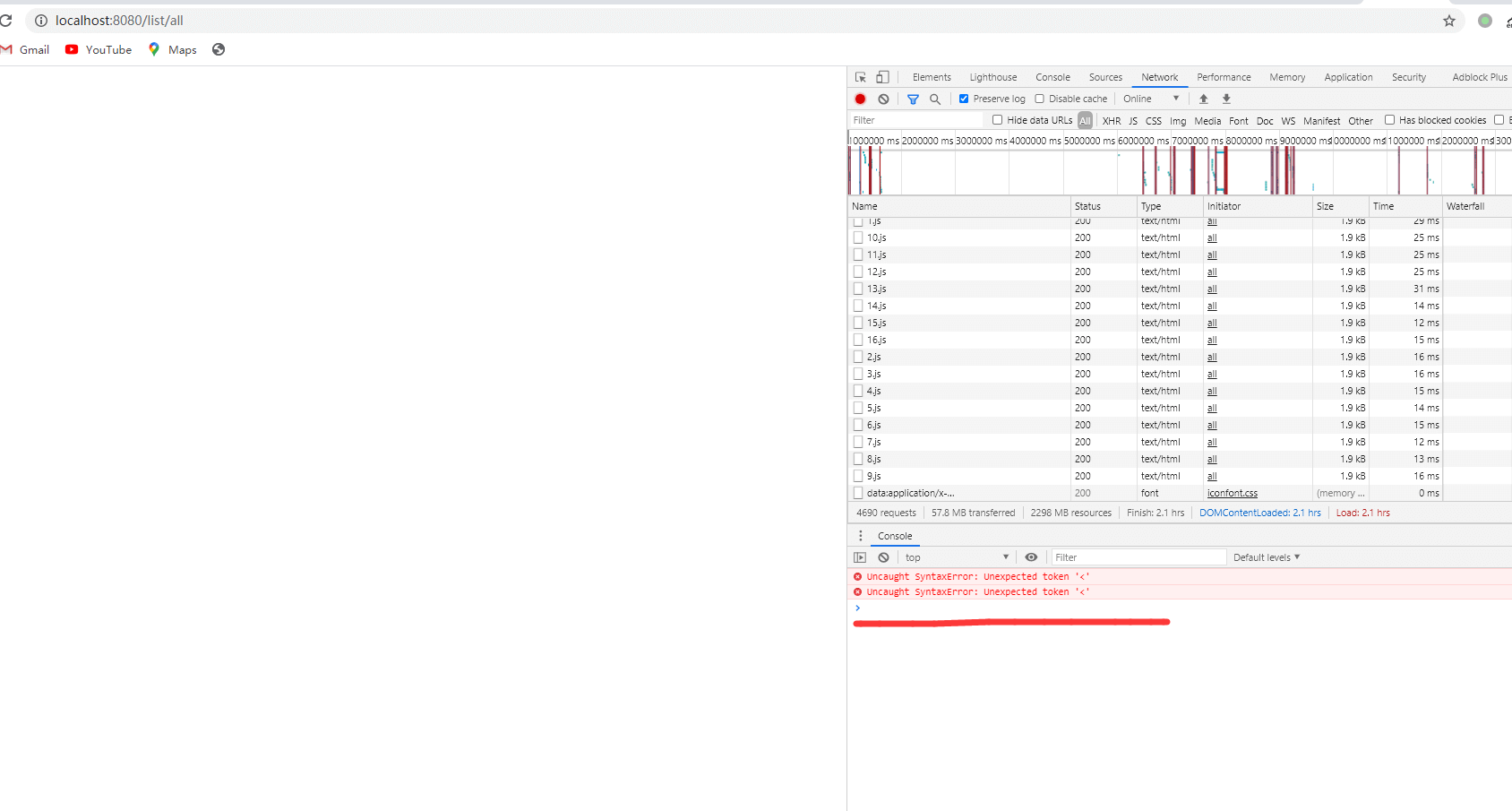Open the Online throttling dropdown
Viewport: 1512px width, 811px height.
1151,99
